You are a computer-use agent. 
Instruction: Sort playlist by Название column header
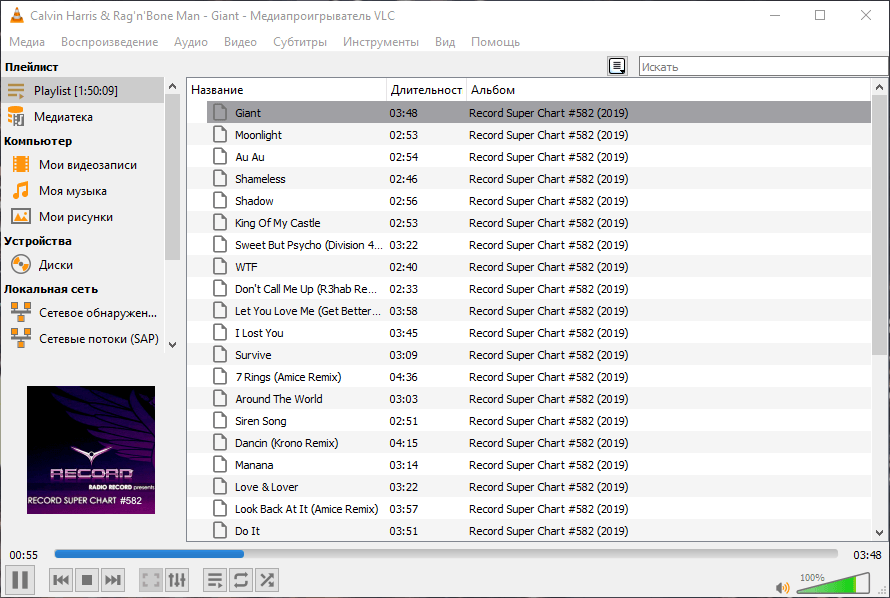click(286, 90)
